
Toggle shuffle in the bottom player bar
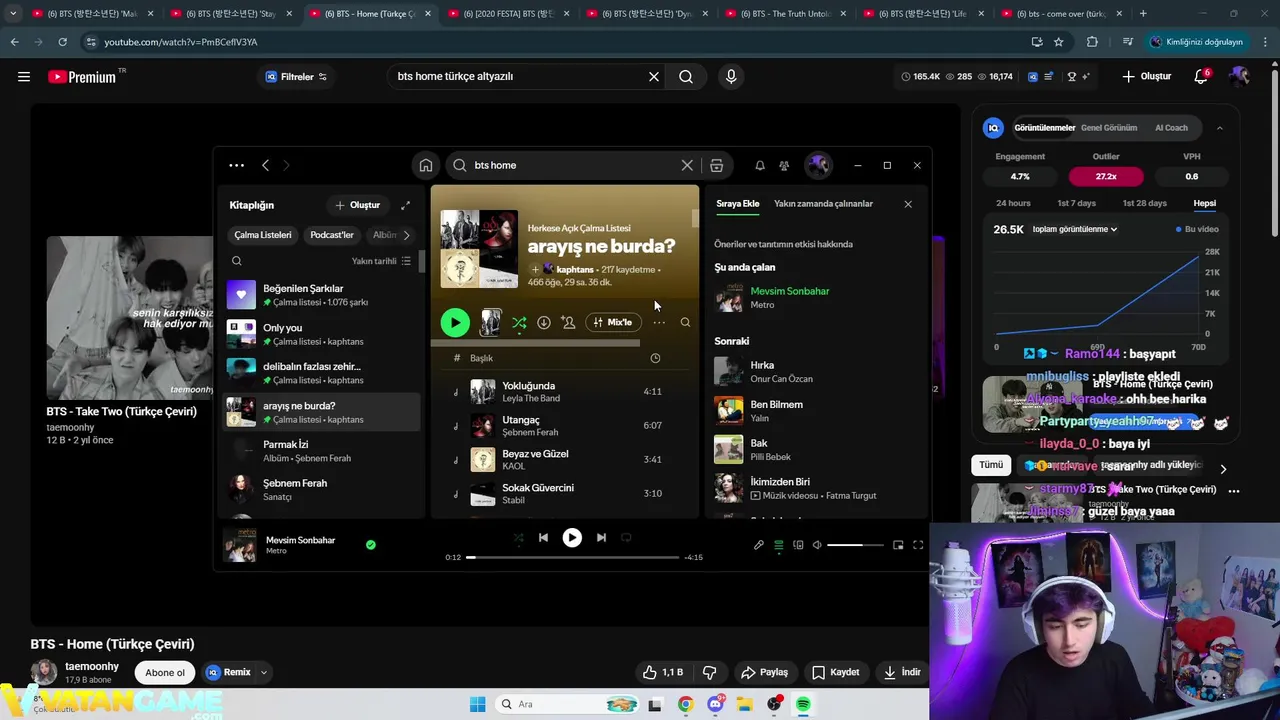click(x=518, y=537)
